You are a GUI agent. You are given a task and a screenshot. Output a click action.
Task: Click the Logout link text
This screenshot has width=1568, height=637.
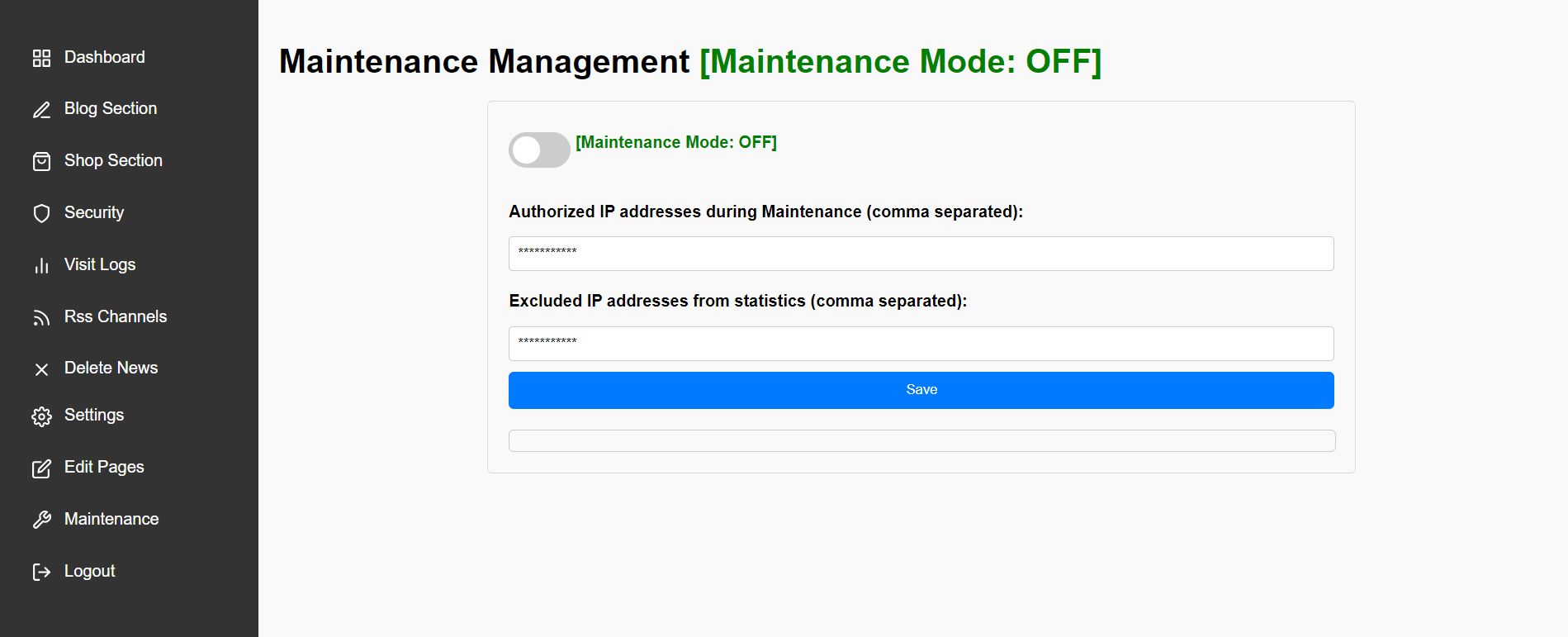tap(89, 571)
